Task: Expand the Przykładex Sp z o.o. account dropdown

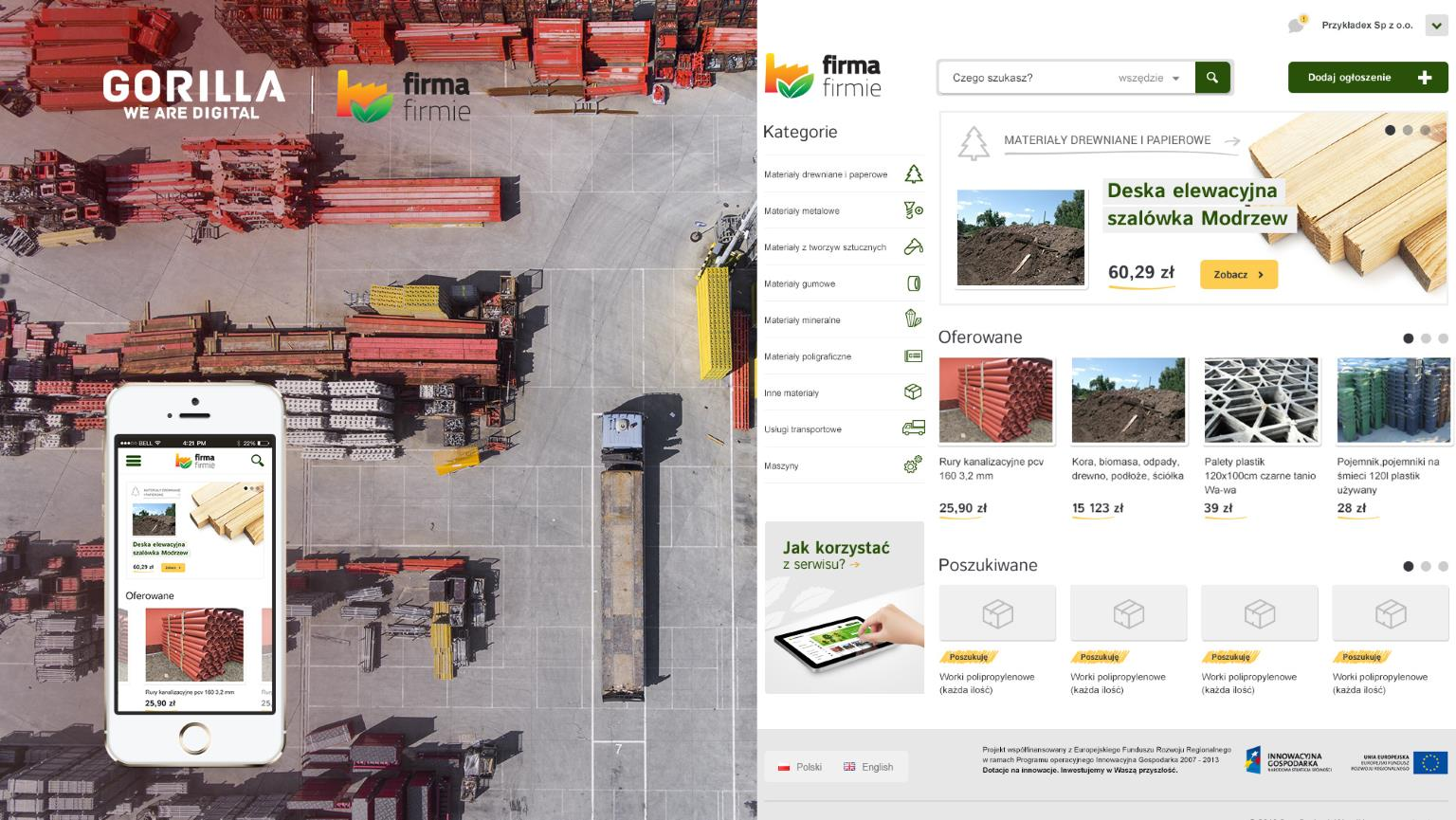Action: (x=1436, y=26)
